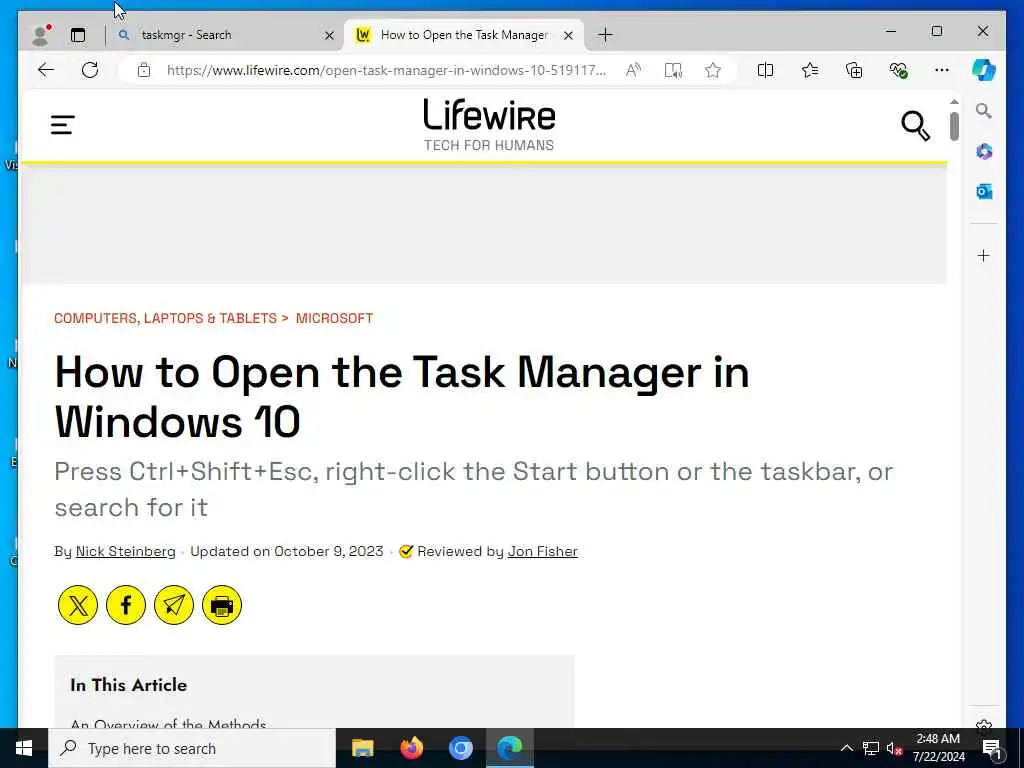Share the article on X
The image size is (1024, 768).
click(78, 605)
